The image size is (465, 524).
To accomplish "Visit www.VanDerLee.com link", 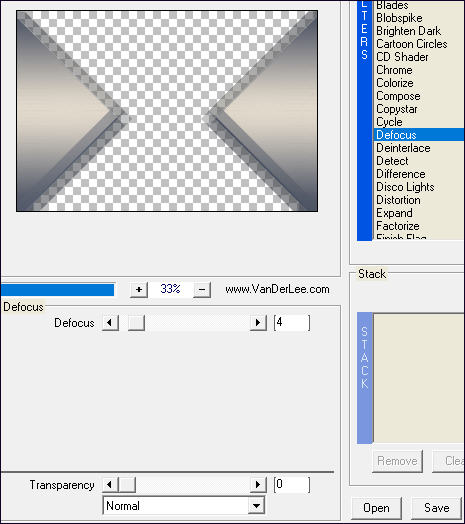I will point(277,289).
